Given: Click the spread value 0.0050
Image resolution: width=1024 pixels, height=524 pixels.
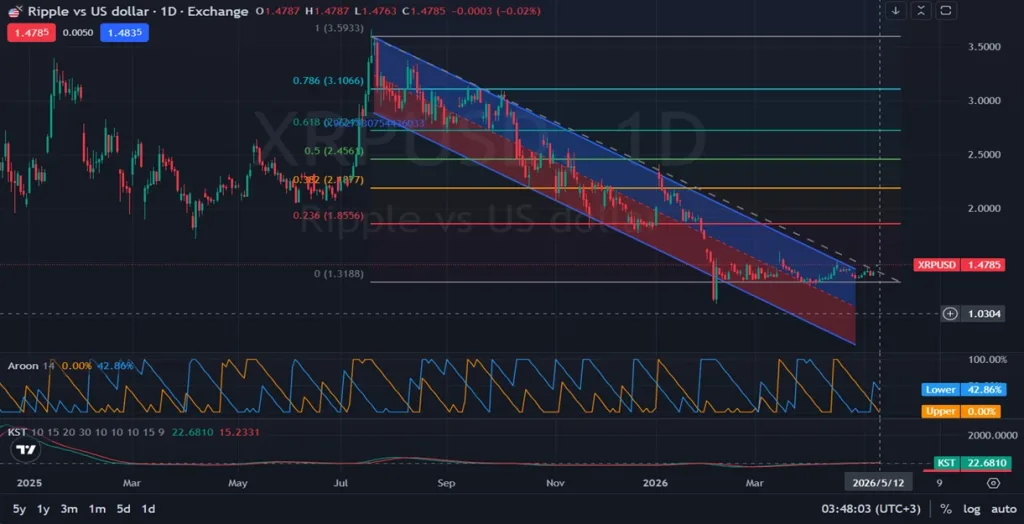Looking at the screenshot, I should tap(78, 33).
